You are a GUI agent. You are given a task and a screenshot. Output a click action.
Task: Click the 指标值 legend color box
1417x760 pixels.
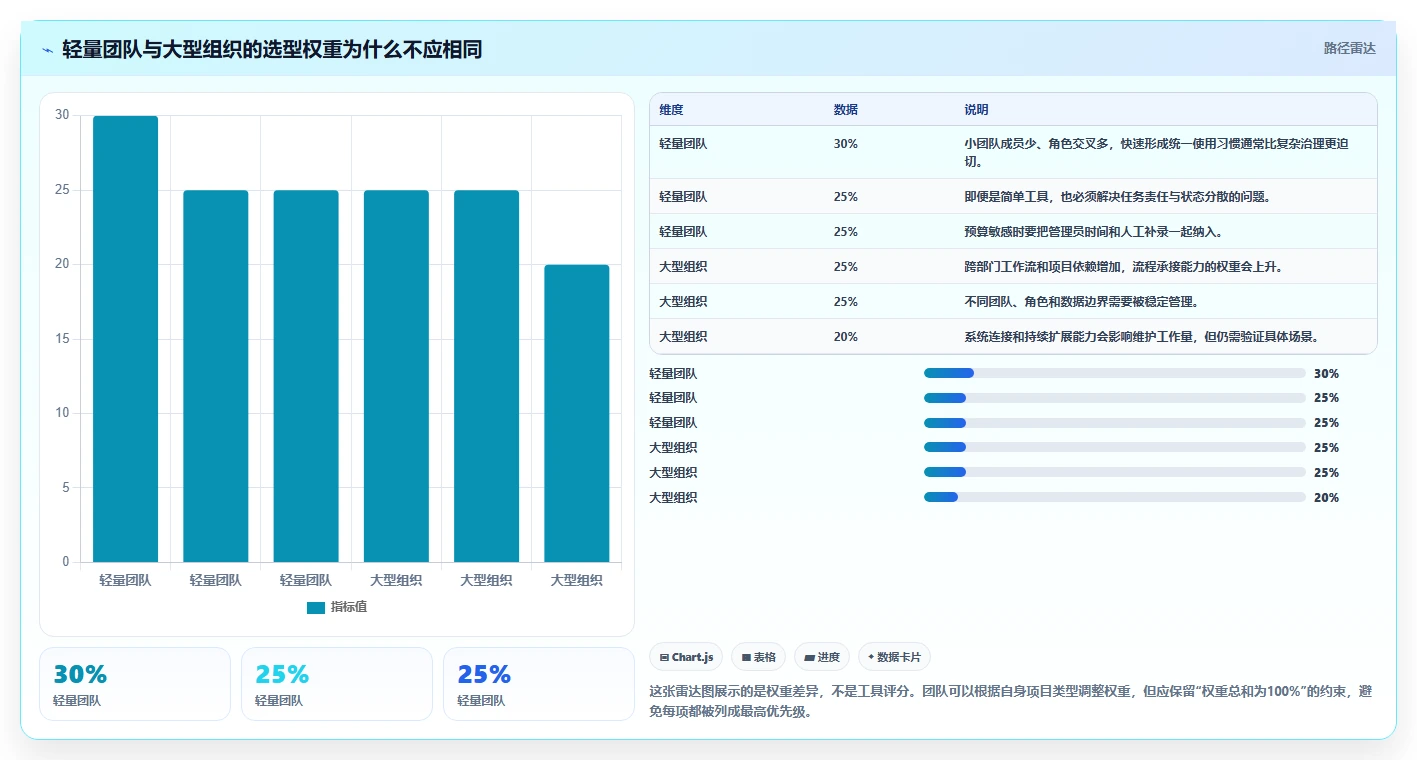click(x=316, y=607)
